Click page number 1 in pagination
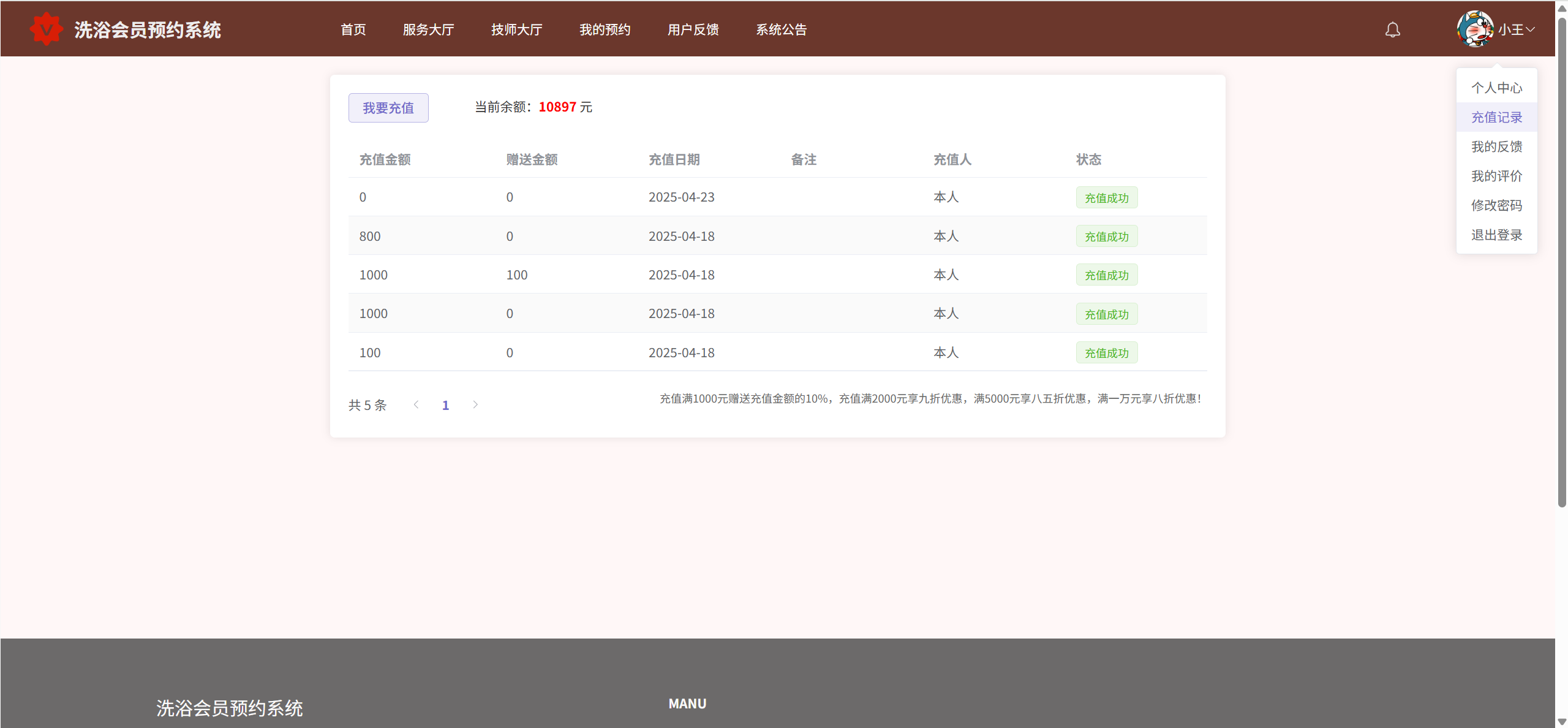 tap(445, 405)
